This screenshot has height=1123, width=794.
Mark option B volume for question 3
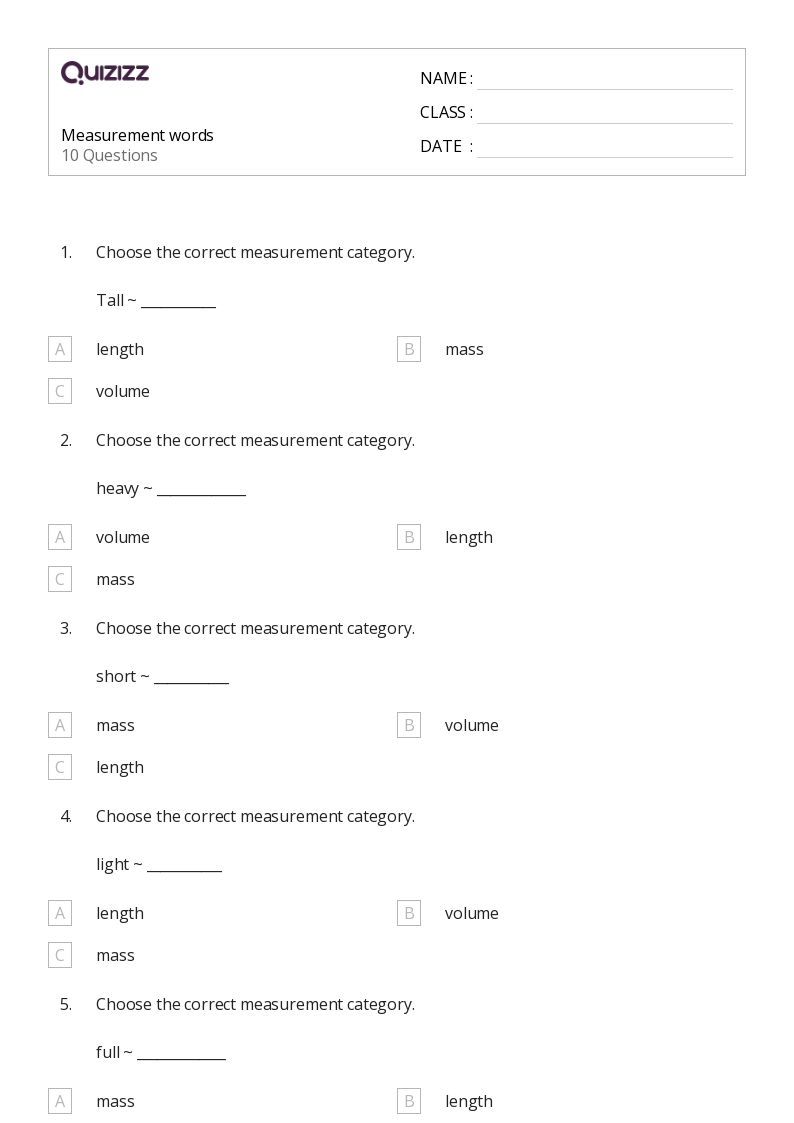click(x=409, y=725)
